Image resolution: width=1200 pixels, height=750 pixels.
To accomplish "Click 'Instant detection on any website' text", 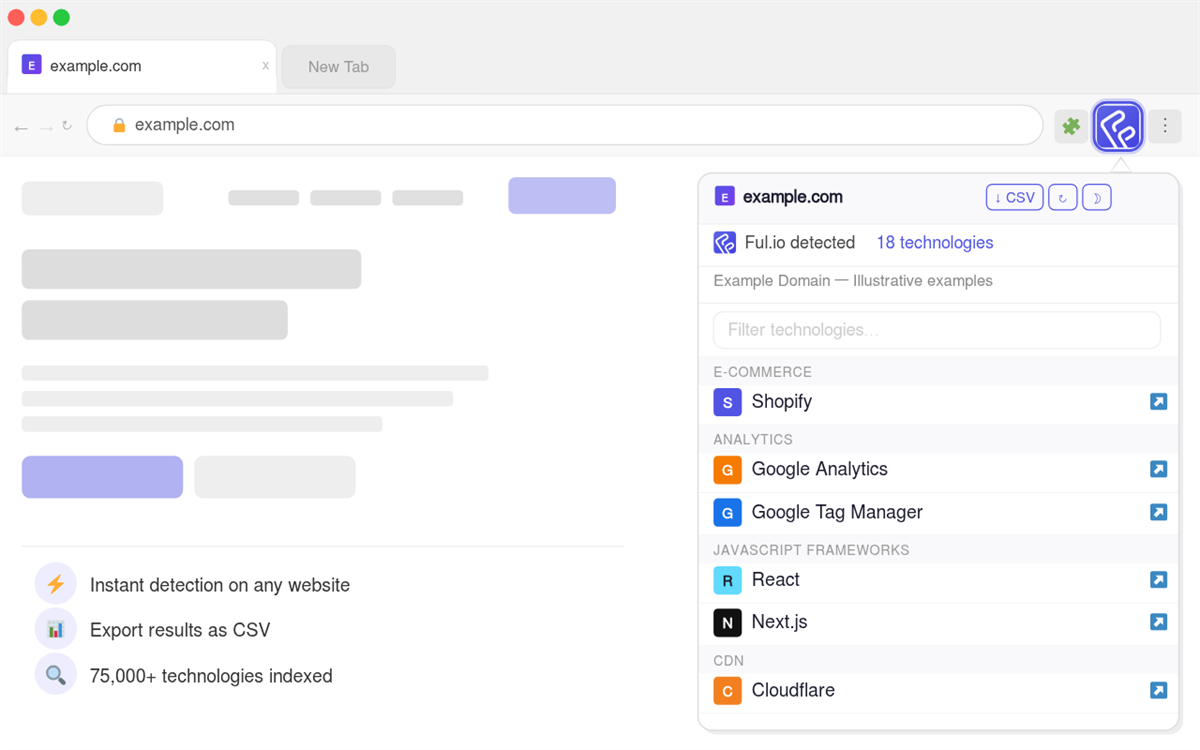I will [x=220, y=585].
